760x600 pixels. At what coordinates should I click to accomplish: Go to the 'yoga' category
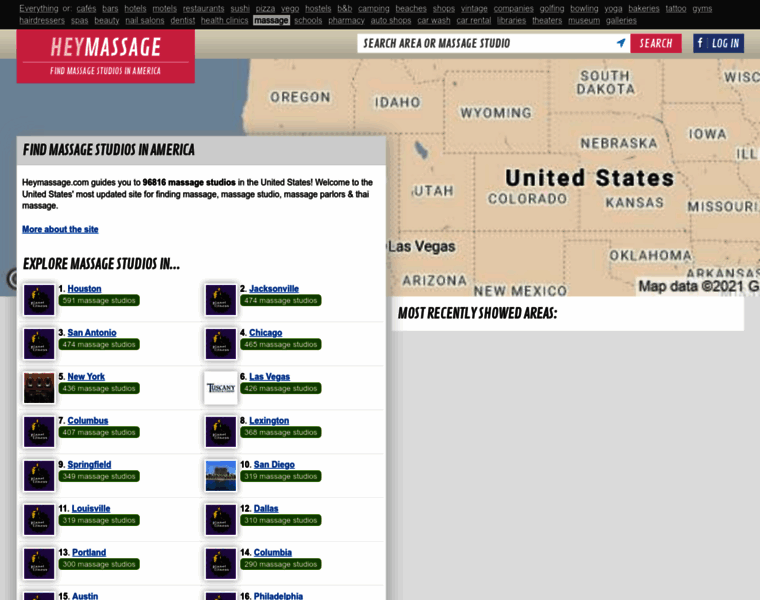point(613,8)
